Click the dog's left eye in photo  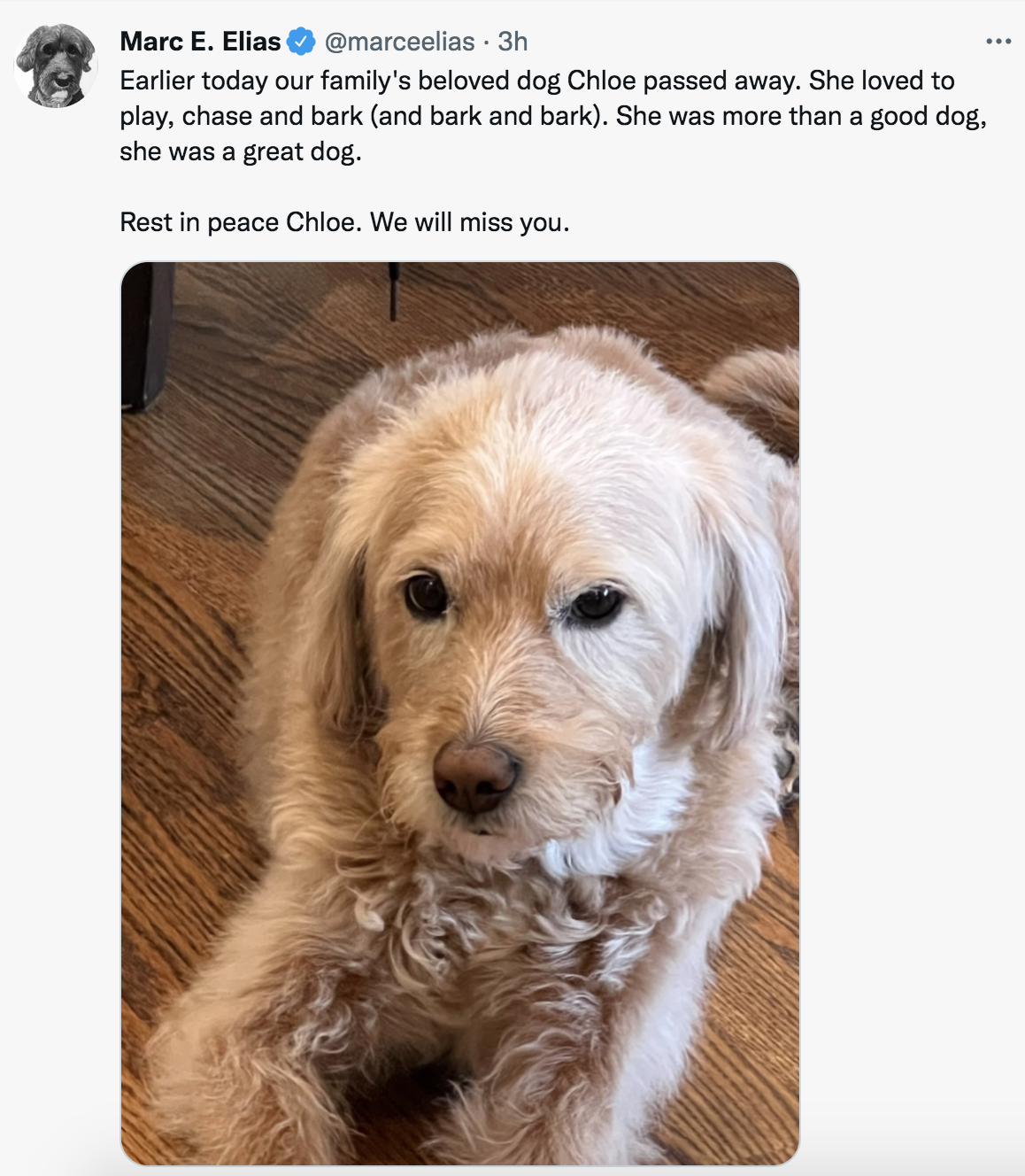coord(426,593)
